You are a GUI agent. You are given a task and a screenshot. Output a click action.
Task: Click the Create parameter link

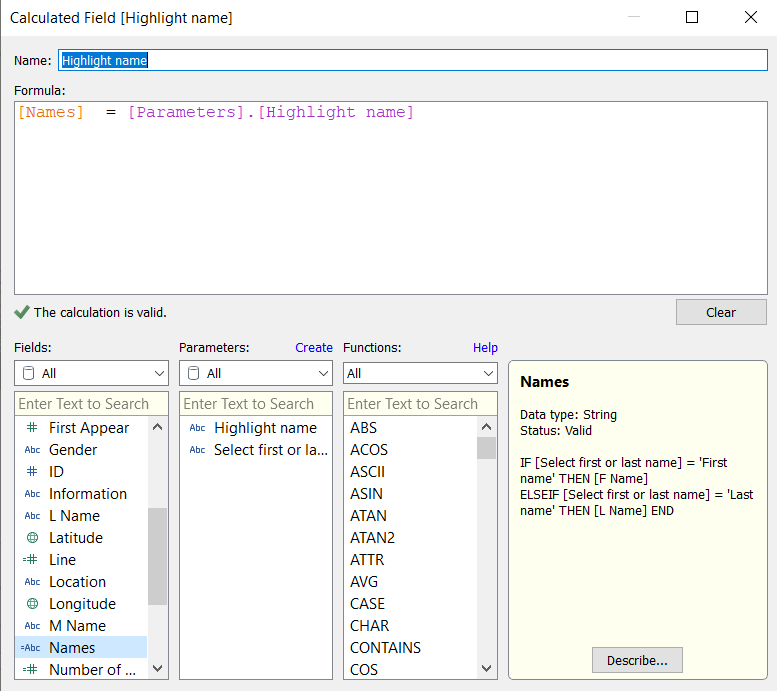314,348
